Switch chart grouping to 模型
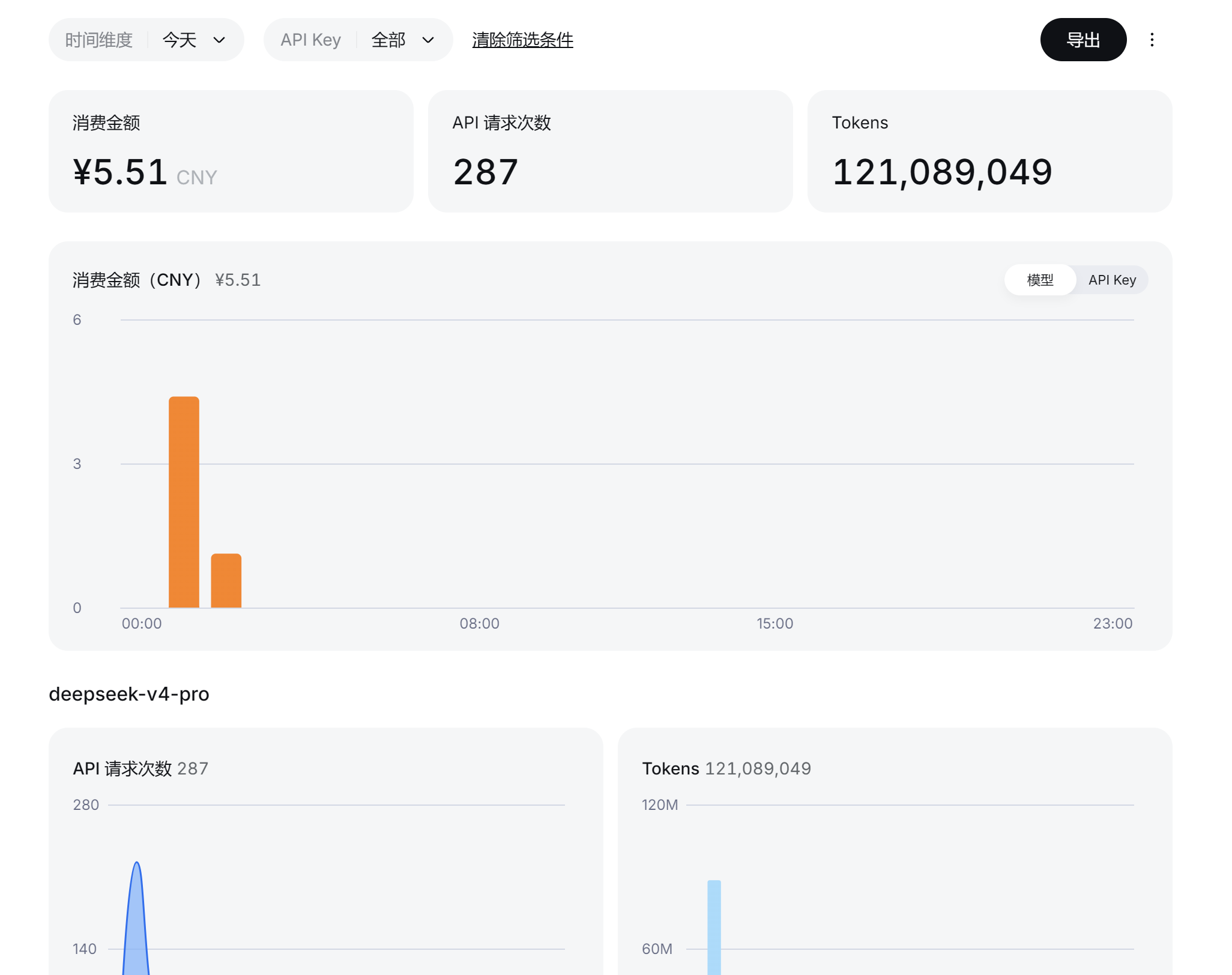This screenshot has width=1232, height=975. 1040,280
